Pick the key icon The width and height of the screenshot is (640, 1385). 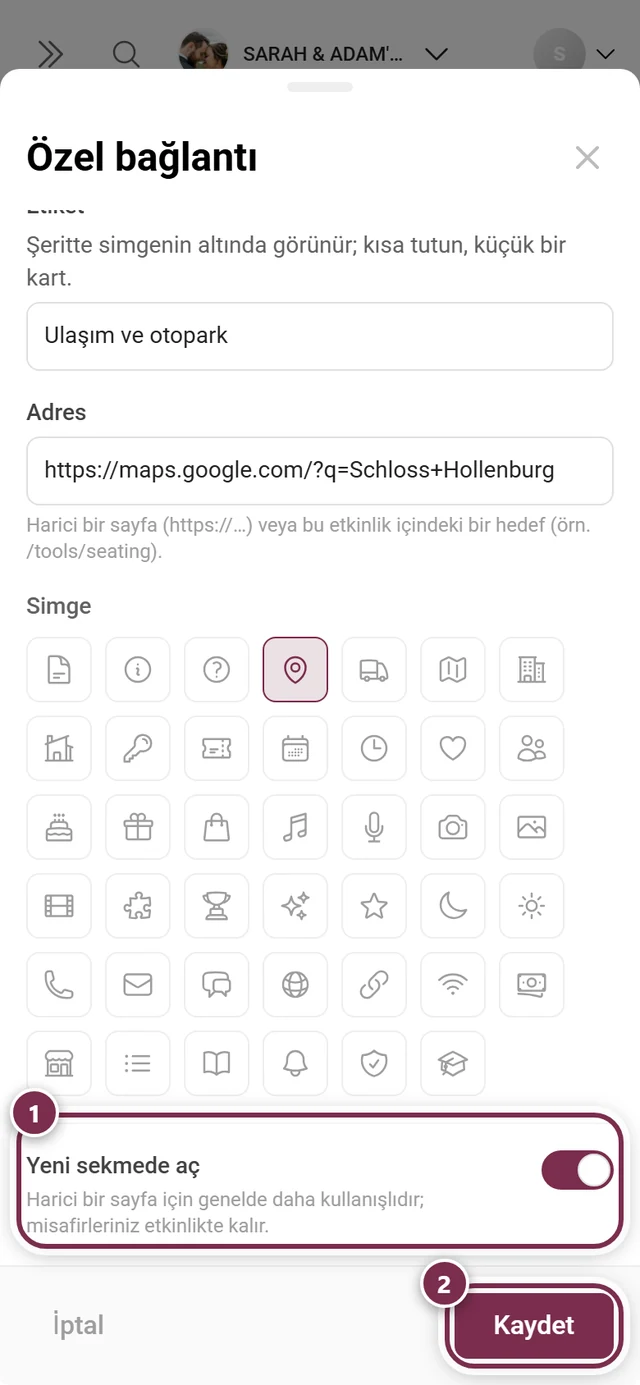pyautogui.click(x=138, y=748)
